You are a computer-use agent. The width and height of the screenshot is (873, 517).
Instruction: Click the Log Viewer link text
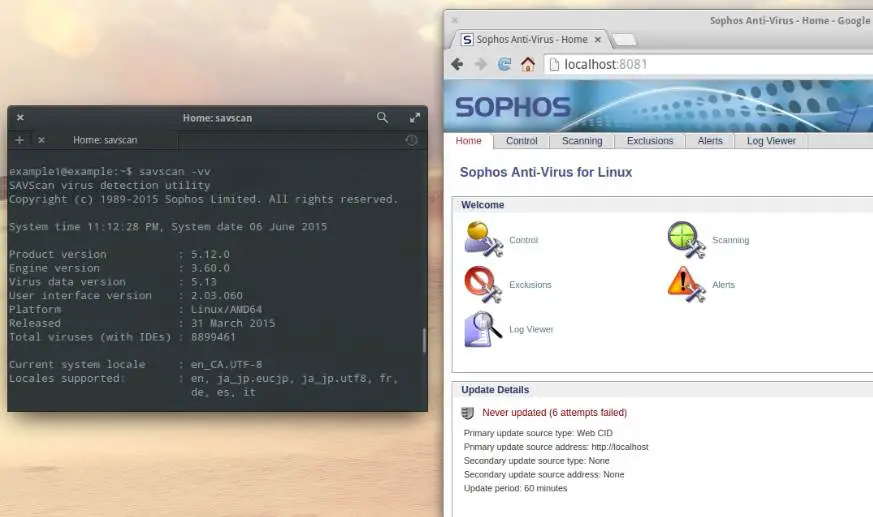click(531, 329)
